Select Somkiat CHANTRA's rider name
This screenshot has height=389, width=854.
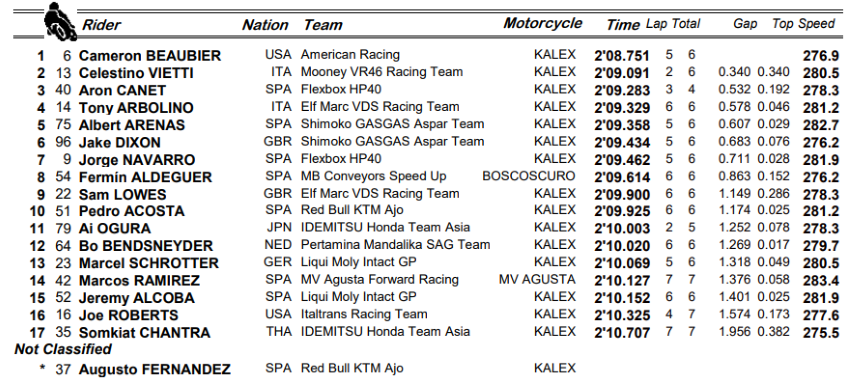[x=144, y=333]
